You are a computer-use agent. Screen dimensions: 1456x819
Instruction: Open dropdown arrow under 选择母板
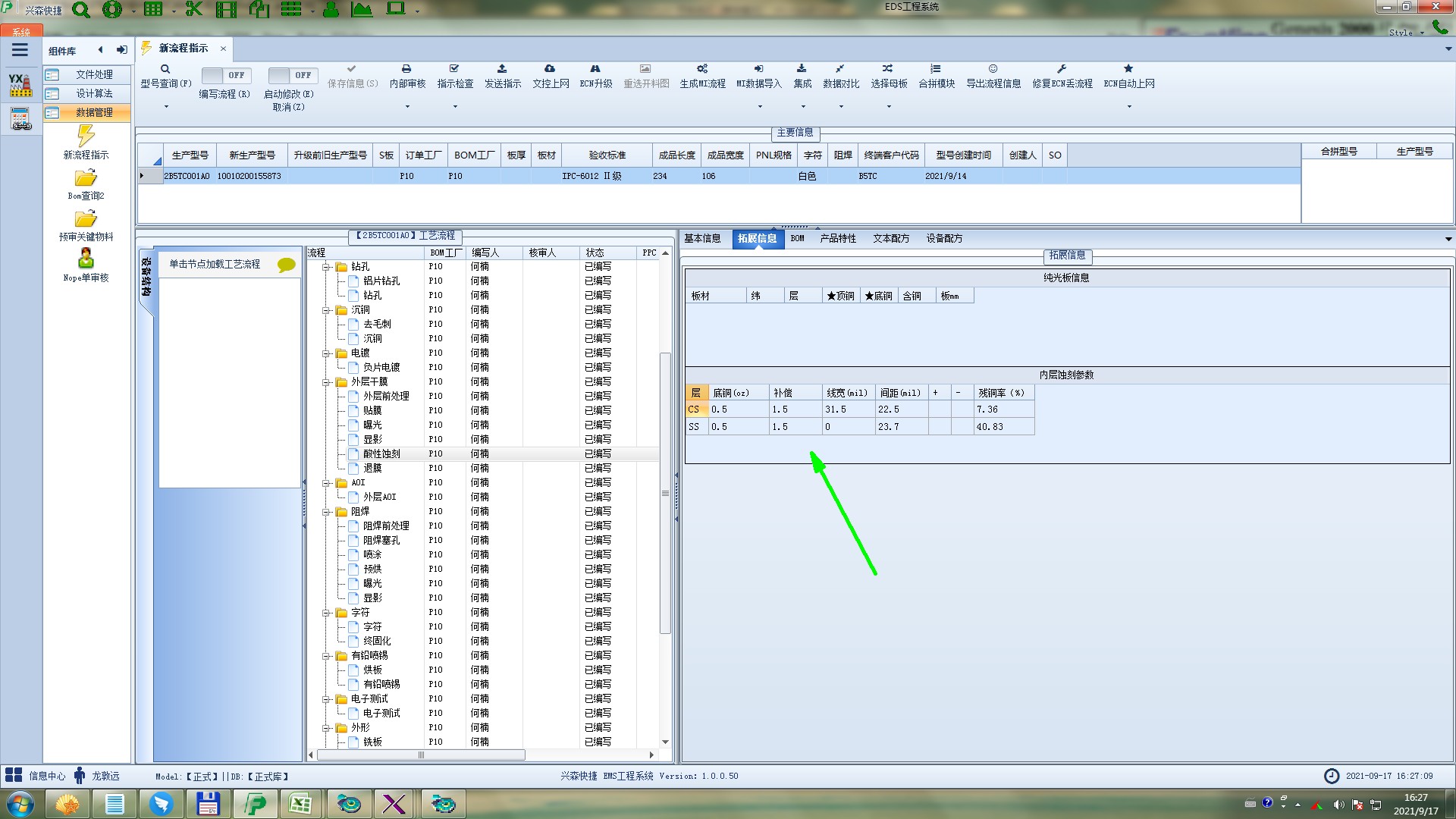coord(889,106)
